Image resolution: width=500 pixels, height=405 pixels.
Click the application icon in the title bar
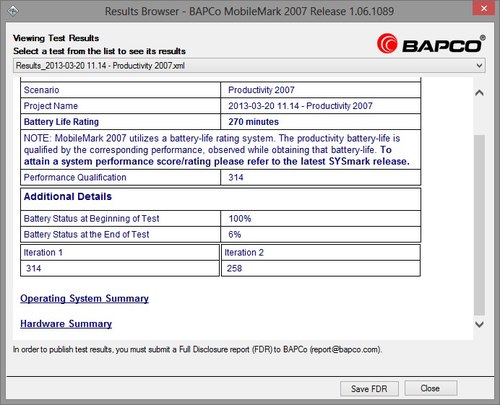(x=13, y=11)
